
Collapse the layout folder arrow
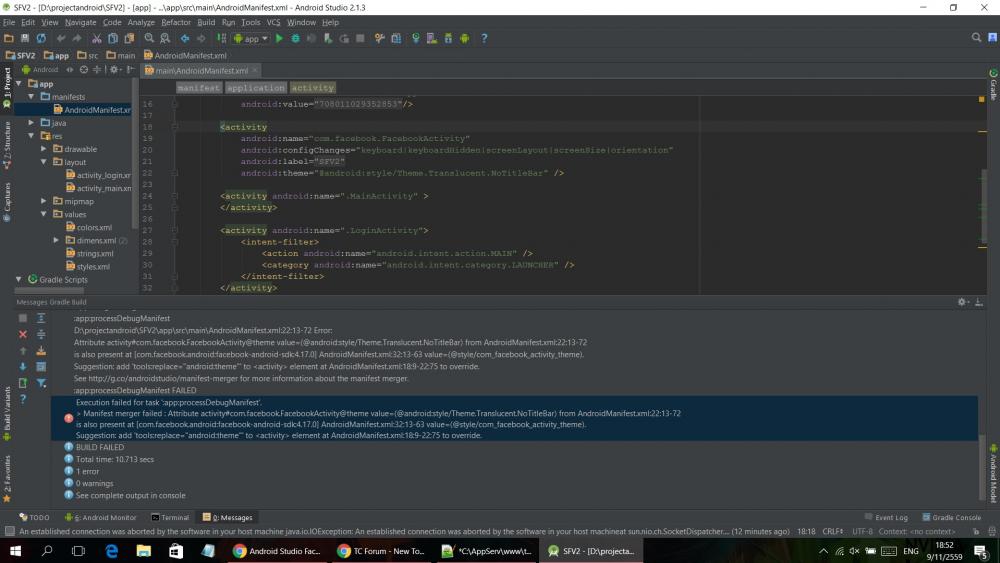pyautogui.click(x=44, y=162)
